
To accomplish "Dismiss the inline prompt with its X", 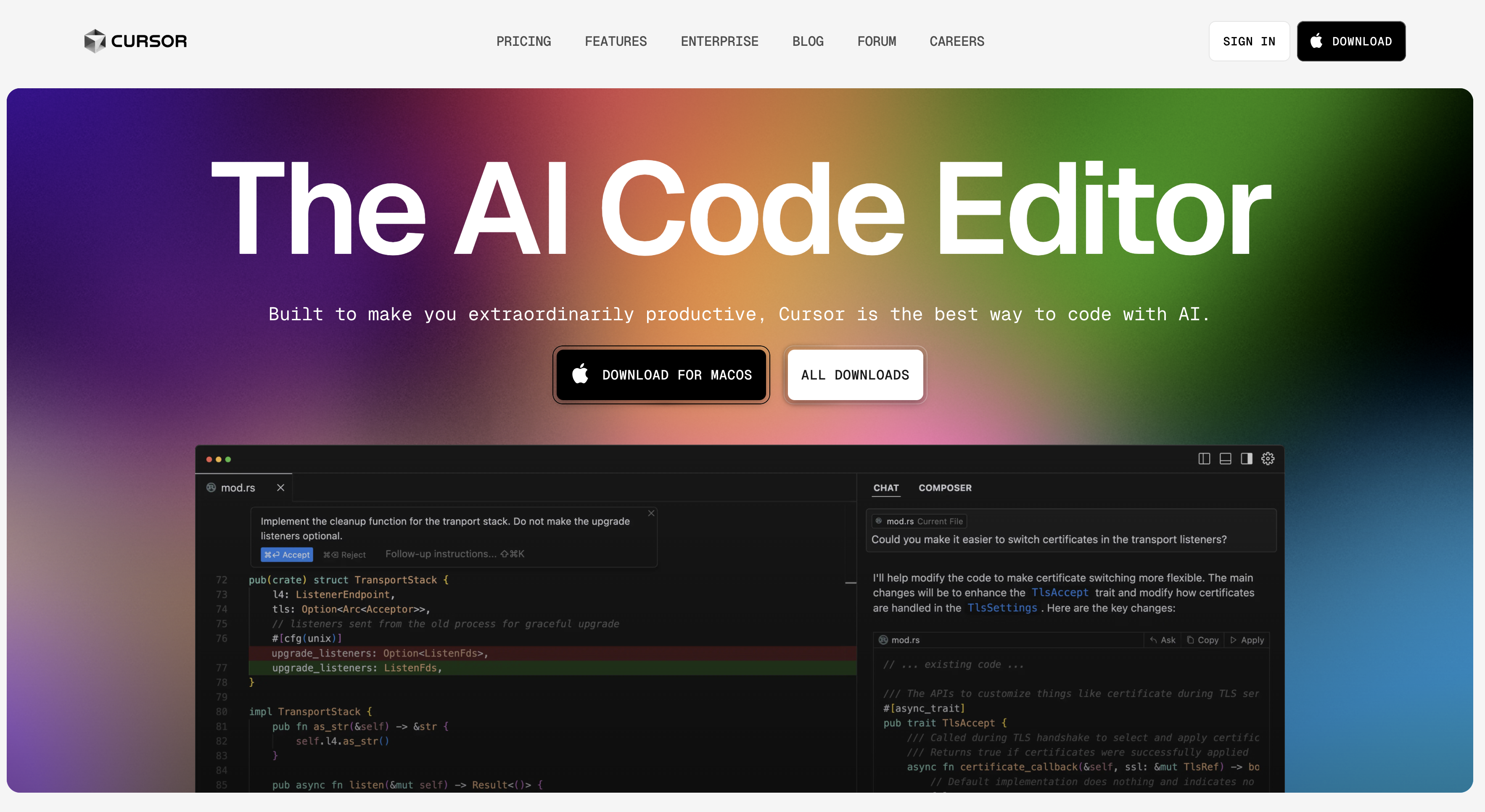I will coord(651,513).
